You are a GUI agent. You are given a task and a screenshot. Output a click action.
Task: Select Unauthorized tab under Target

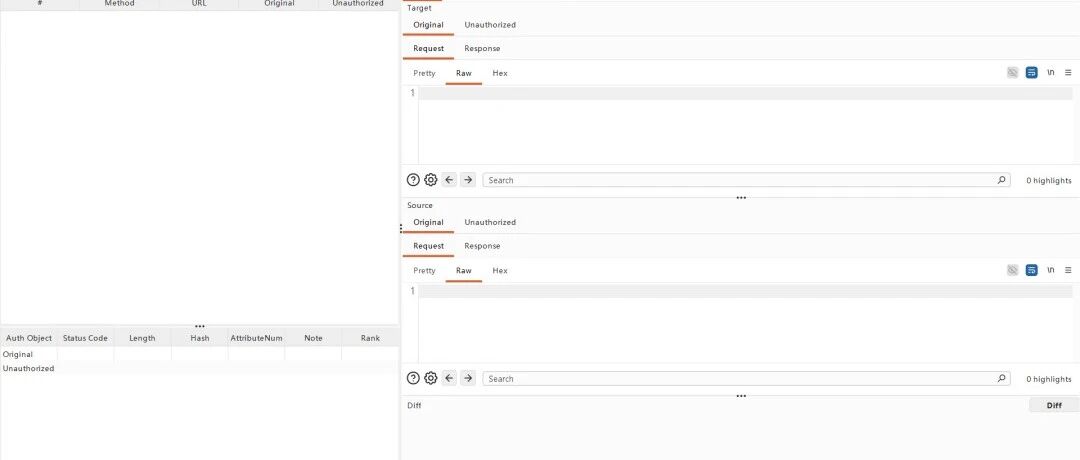point(490,25)
